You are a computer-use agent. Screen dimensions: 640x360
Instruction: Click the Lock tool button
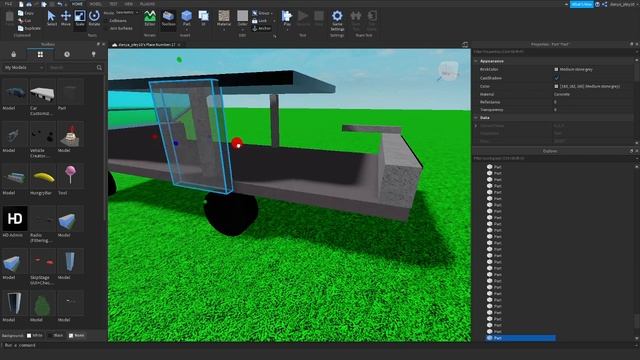tap(260, 20)
